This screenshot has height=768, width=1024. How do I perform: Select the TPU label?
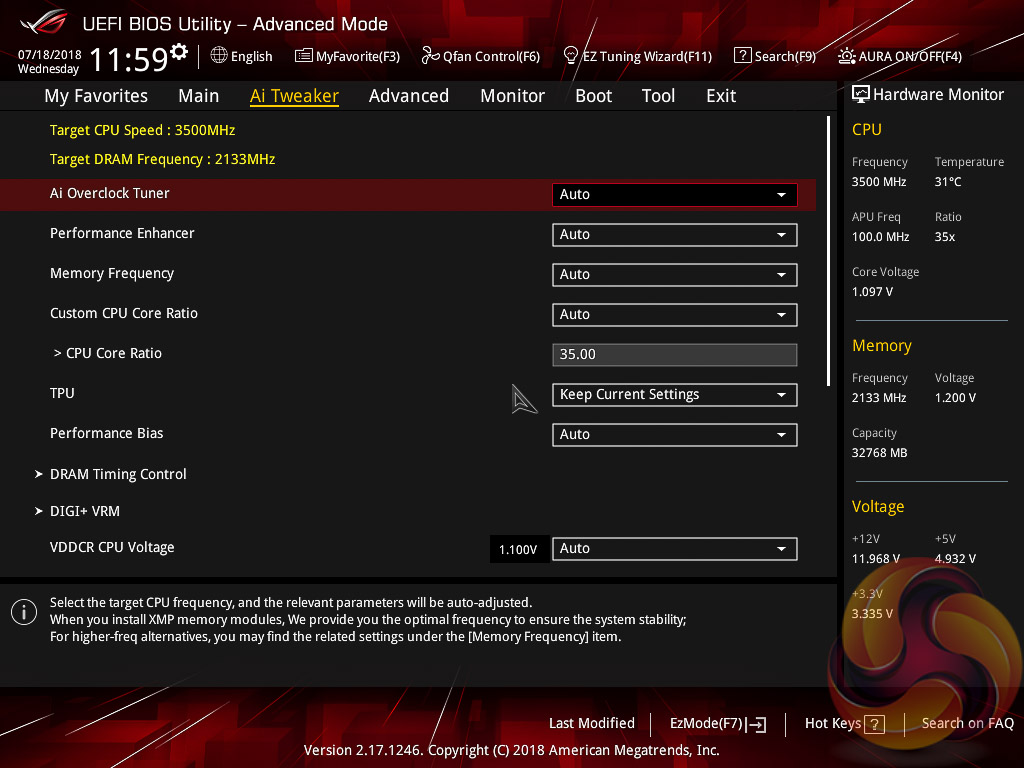[62, 393]
